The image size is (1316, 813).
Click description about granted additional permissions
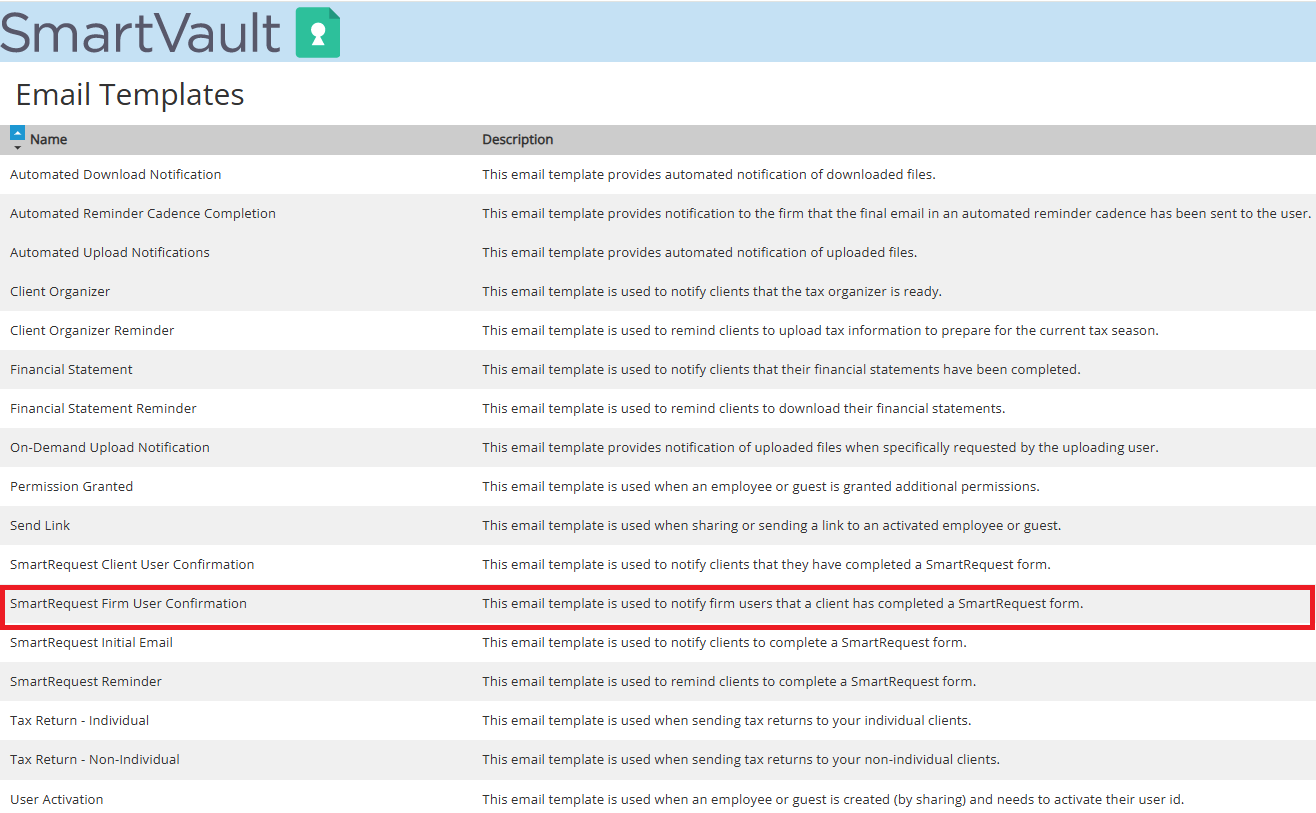(x=761, y=486)
